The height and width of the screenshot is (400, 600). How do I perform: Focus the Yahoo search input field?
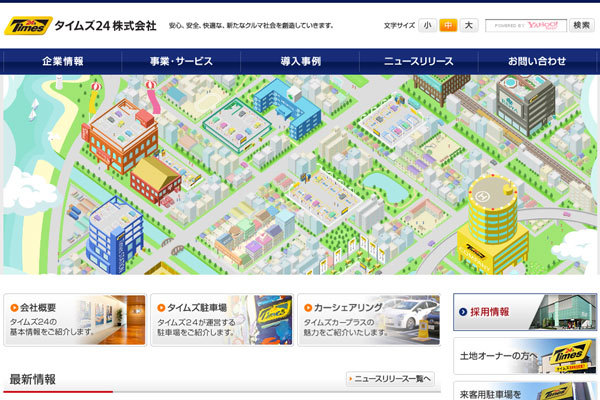pos(525,25)
